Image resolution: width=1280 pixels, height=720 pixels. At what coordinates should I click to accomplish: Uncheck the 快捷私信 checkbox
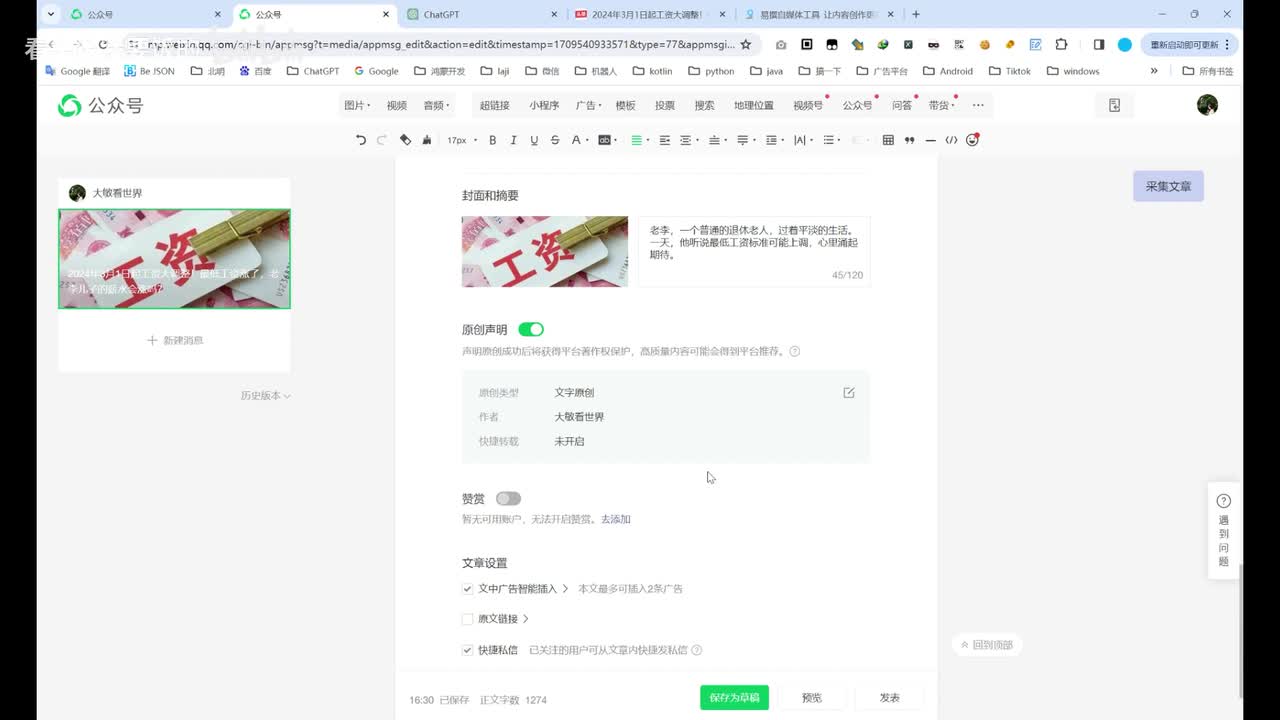point(467,650)
